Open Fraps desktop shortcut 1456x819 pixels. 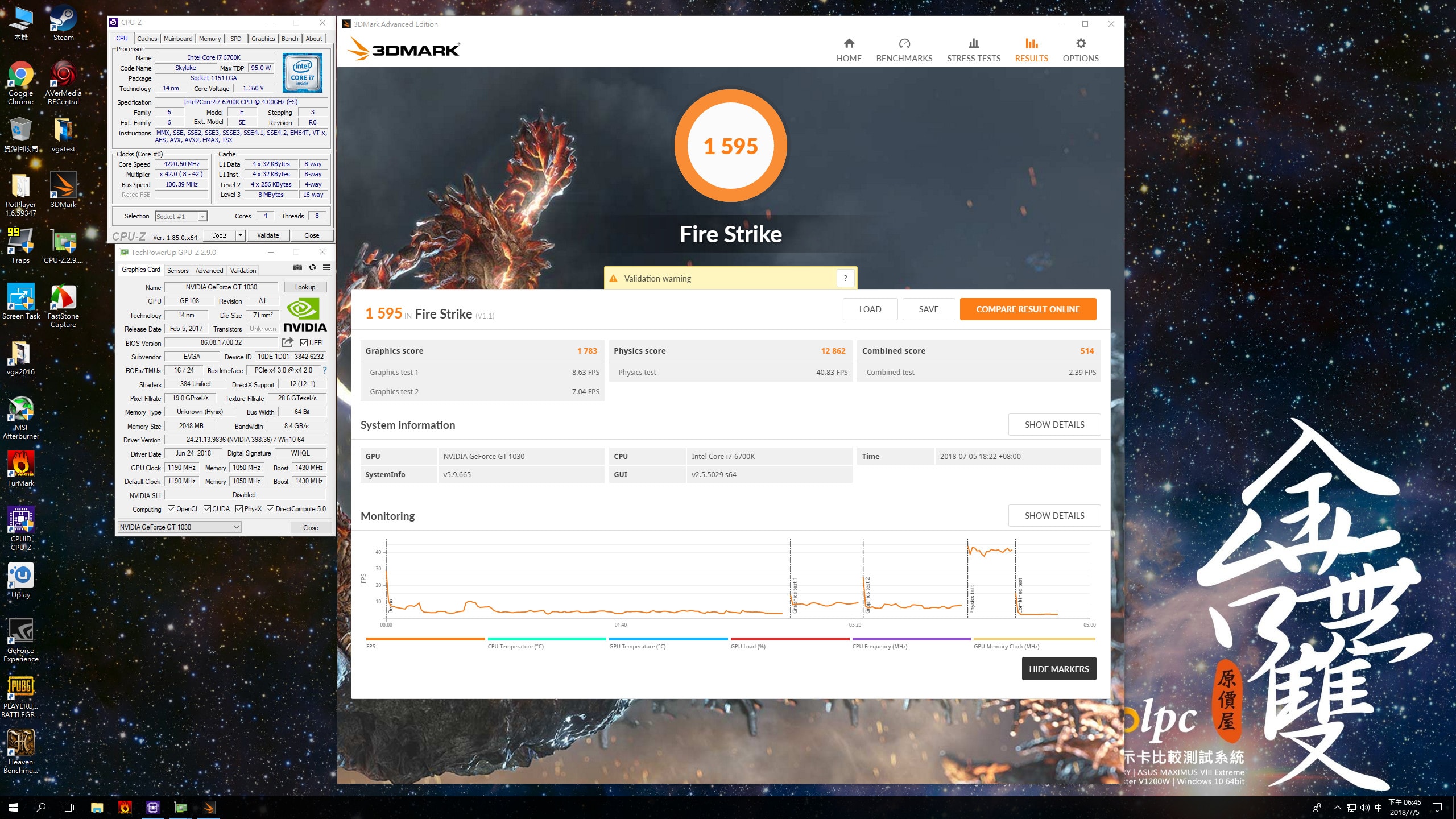coord(20,245)
